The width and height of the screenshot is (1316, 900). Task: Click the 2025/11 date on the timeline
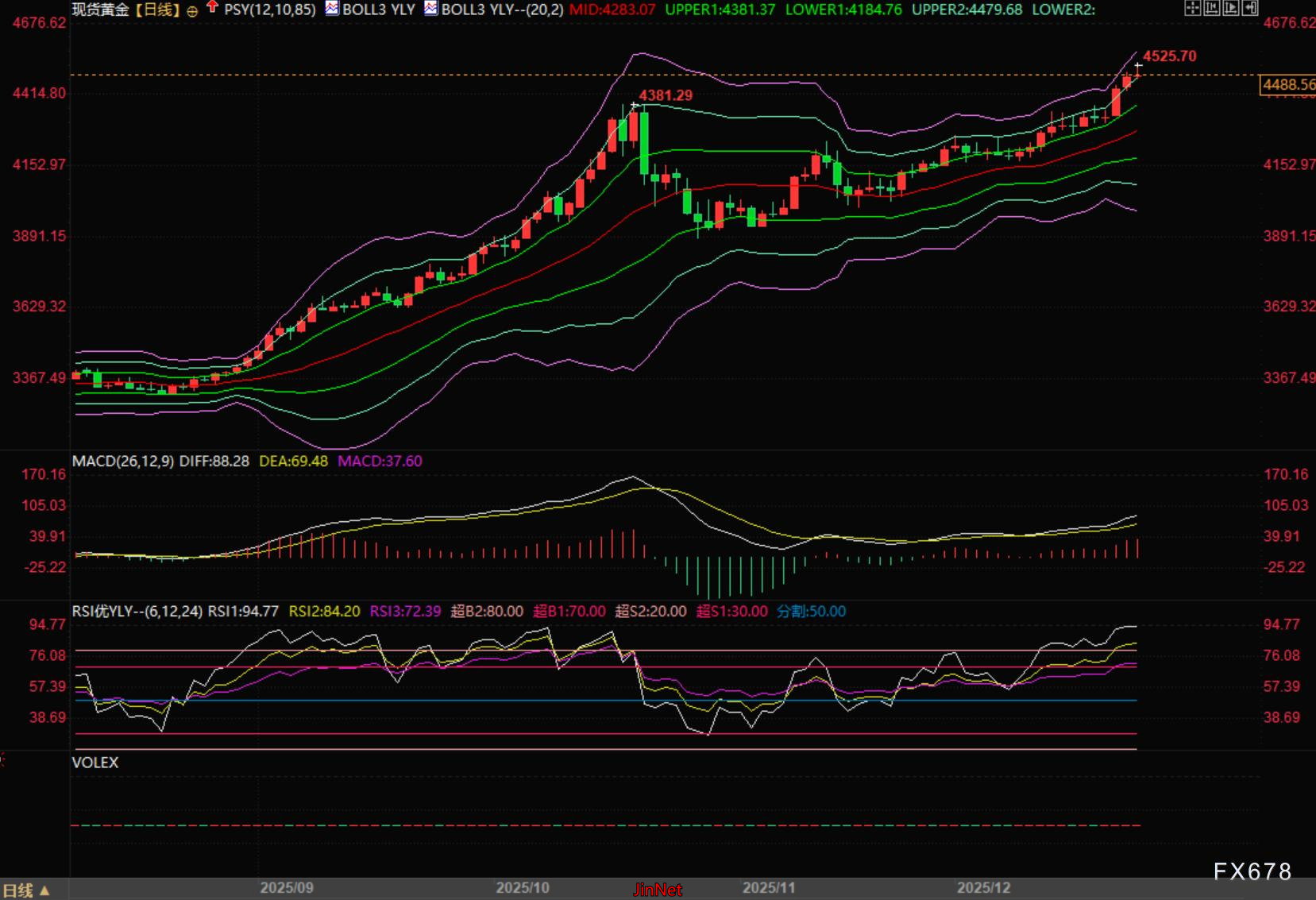click(768, 888)
